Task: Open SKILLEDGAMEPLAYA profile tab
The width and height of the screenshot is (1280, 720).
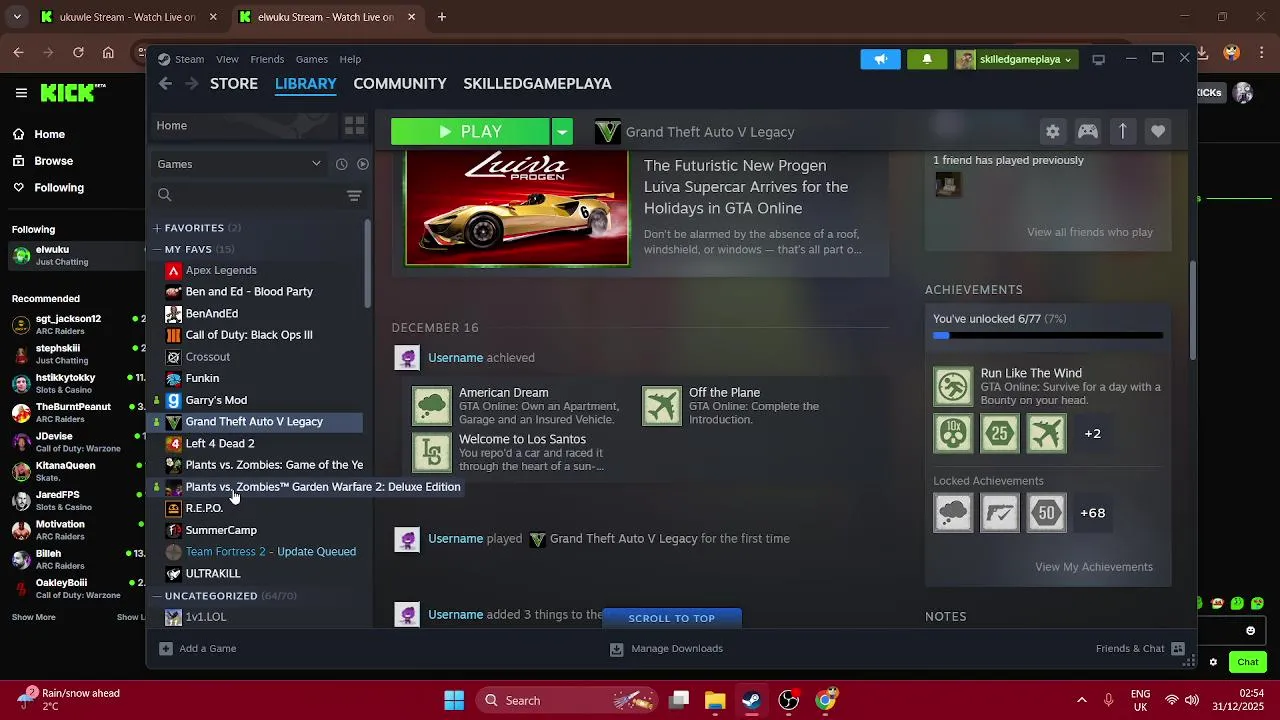Action: 537,84
